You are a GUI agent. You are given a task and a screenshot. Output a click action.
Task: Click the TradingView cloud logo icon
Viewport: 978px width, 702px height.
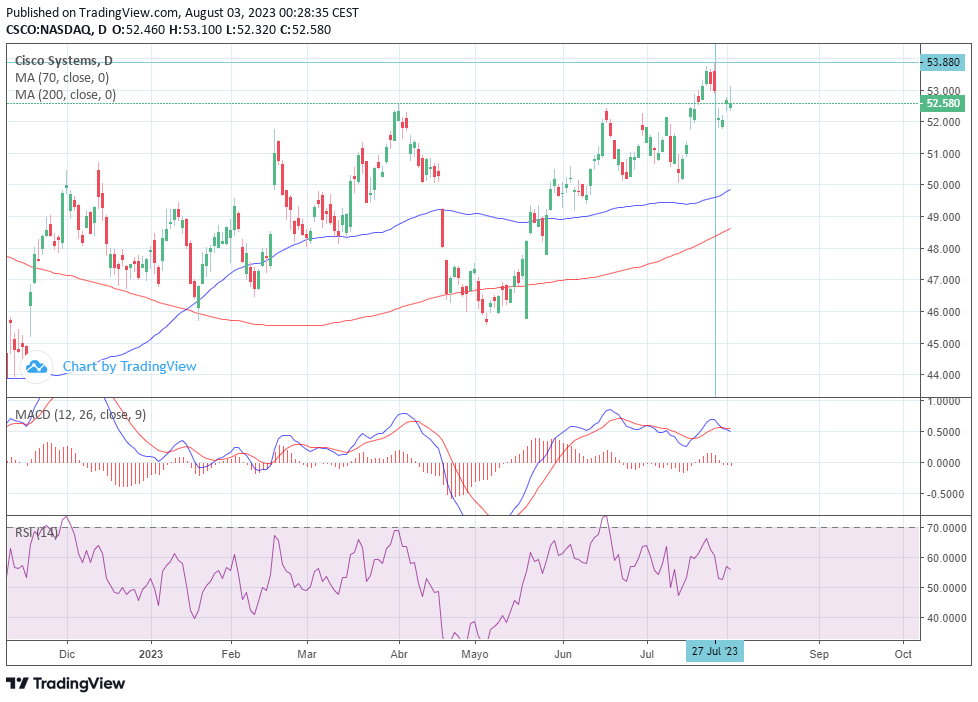pyautogui.click(x=36, y=366)
